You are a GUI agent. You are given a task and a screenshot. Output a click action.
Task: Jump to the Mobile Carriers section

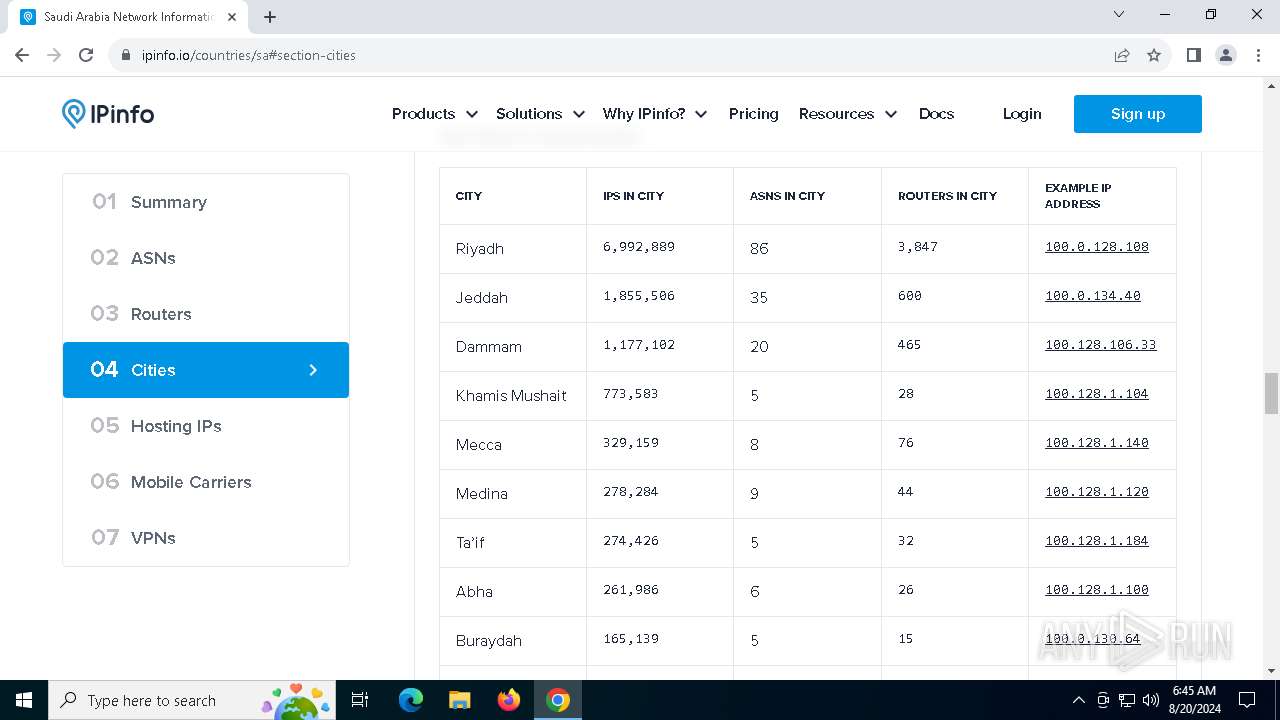pos(191,482)
